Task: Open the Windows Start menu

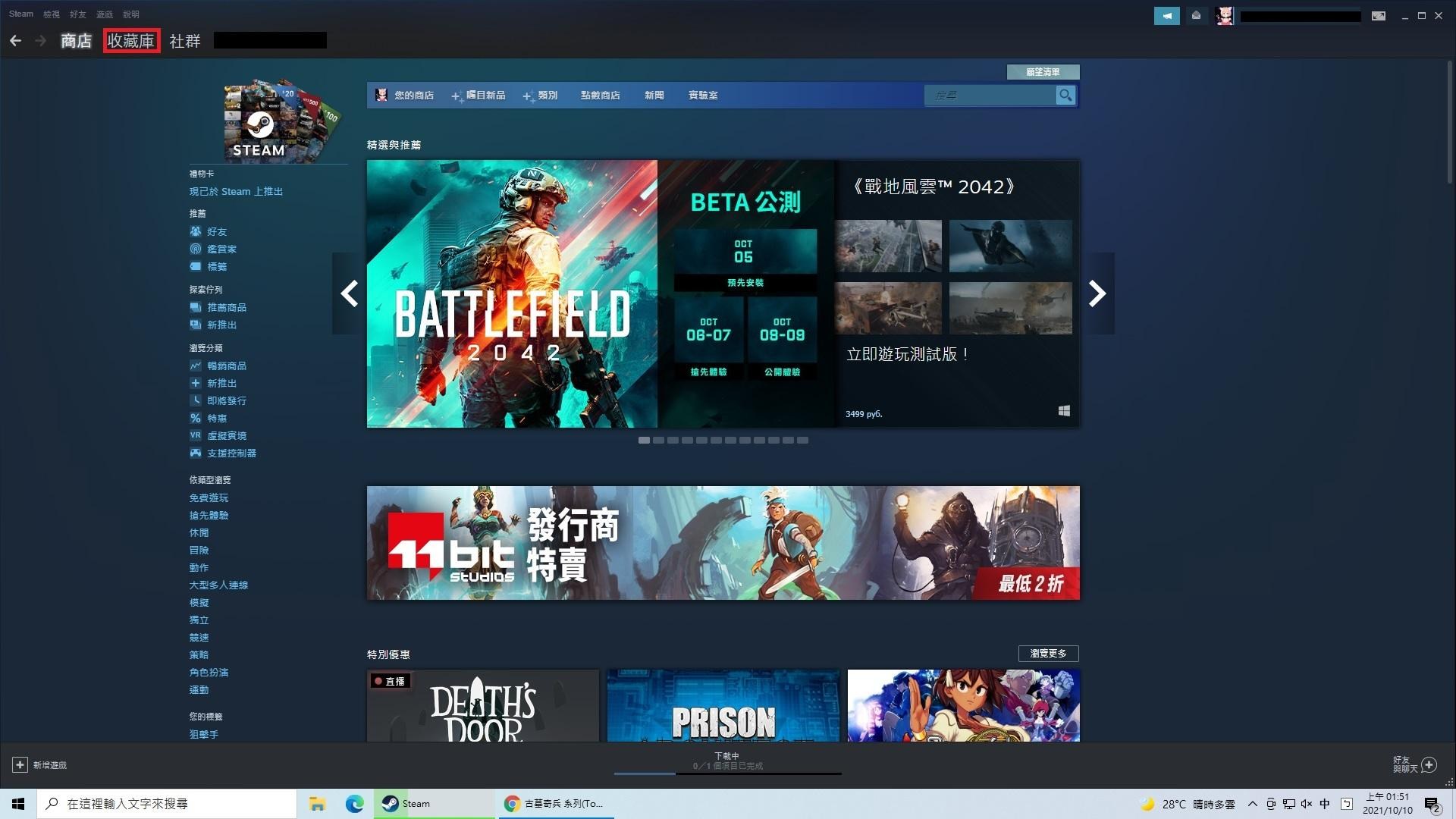Action: (x=18, y=804)
